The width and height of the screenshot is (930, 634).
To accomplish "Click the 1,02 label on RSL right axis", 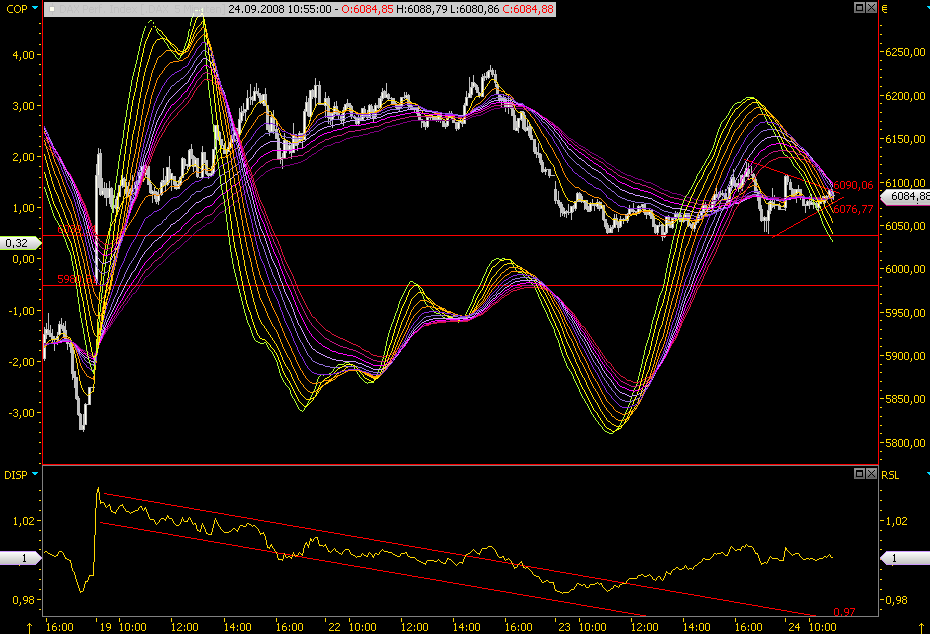I will coord(896,521).
